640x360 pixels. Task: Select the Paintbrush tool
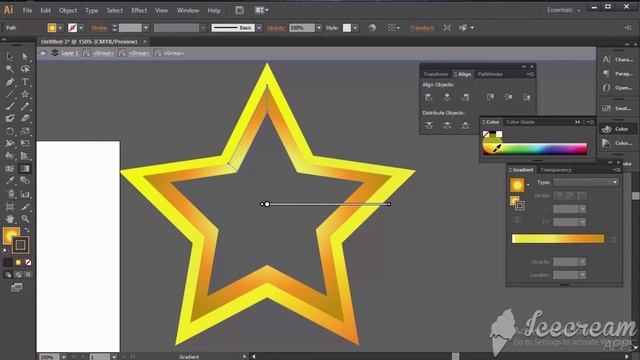point(10,107)
